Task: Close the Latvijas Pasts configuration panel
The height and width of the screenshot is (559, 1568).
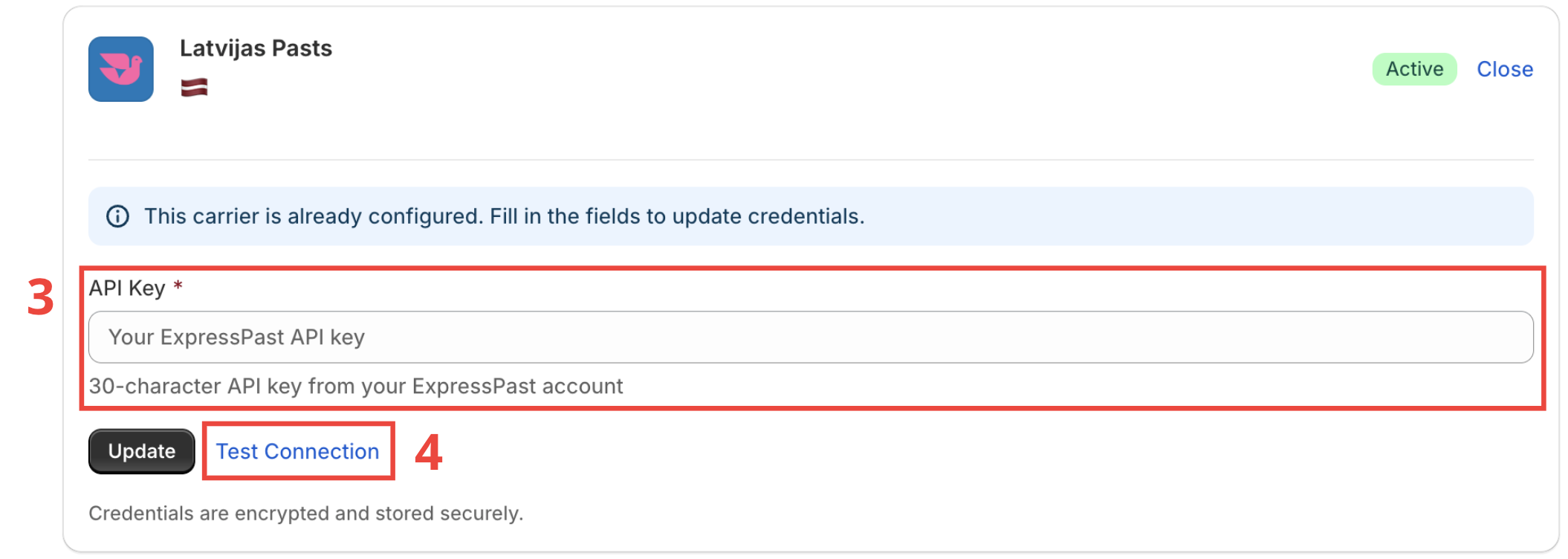Action: tap(1504, 69)
